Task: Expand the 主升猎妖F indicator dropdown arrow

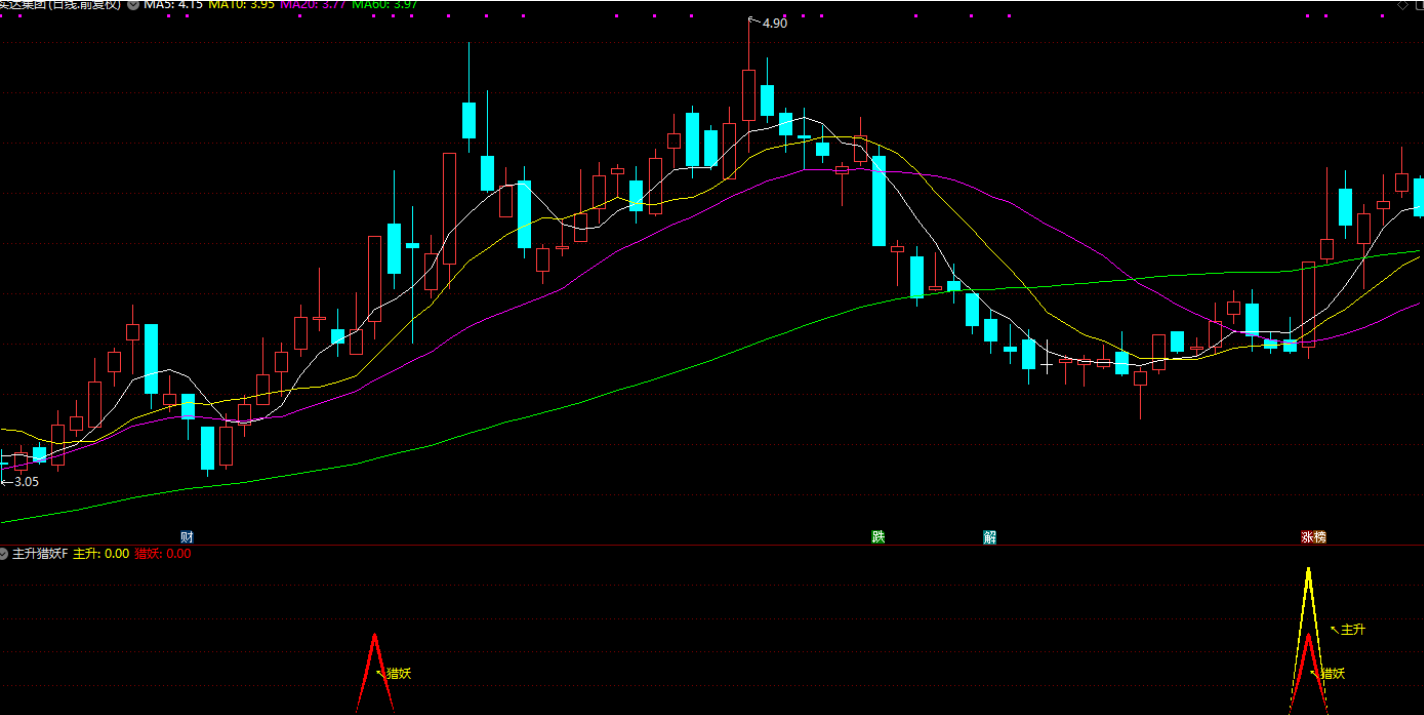Action: pyautogui.click(x=5, y=554)
